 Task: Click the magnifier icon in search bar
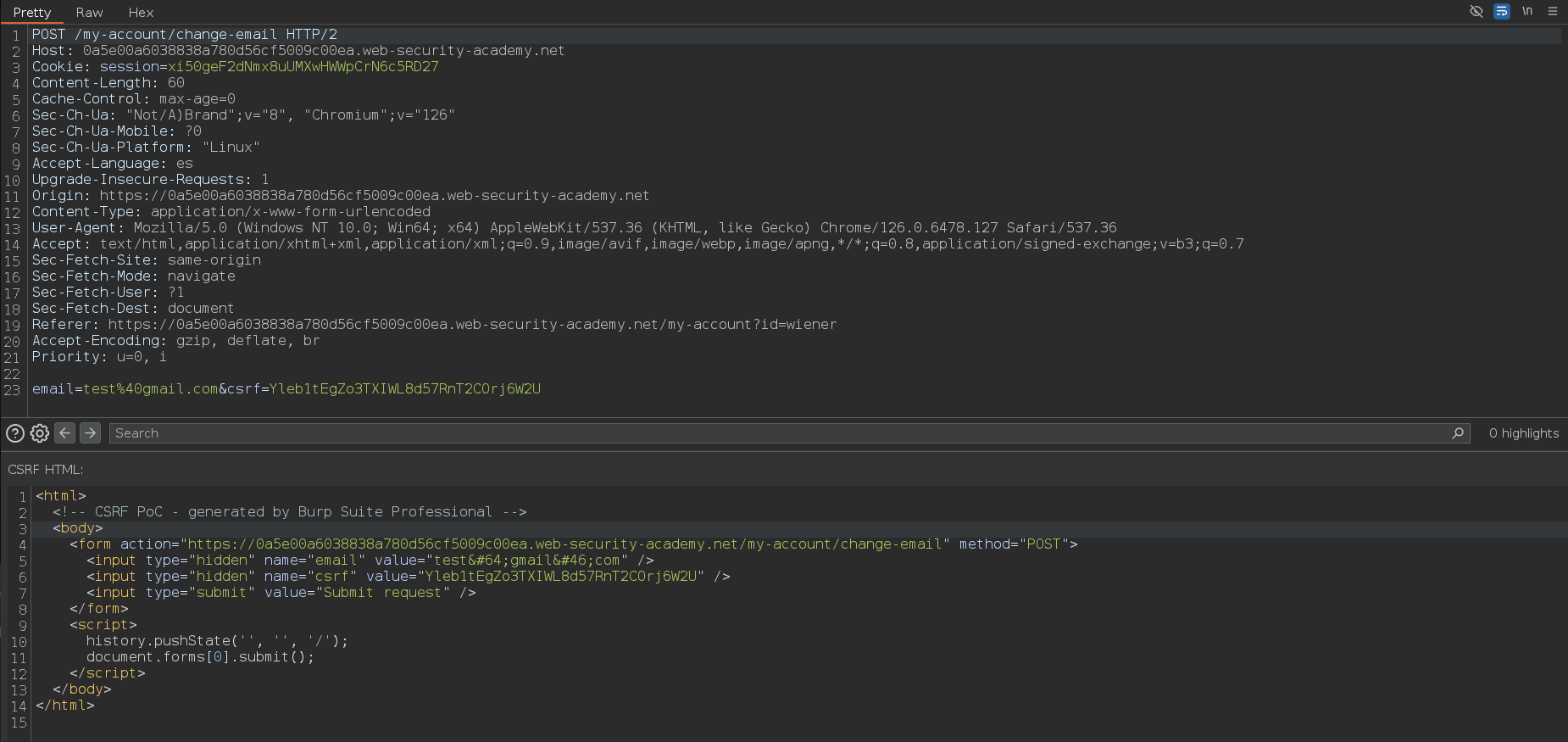(1458, 433)
